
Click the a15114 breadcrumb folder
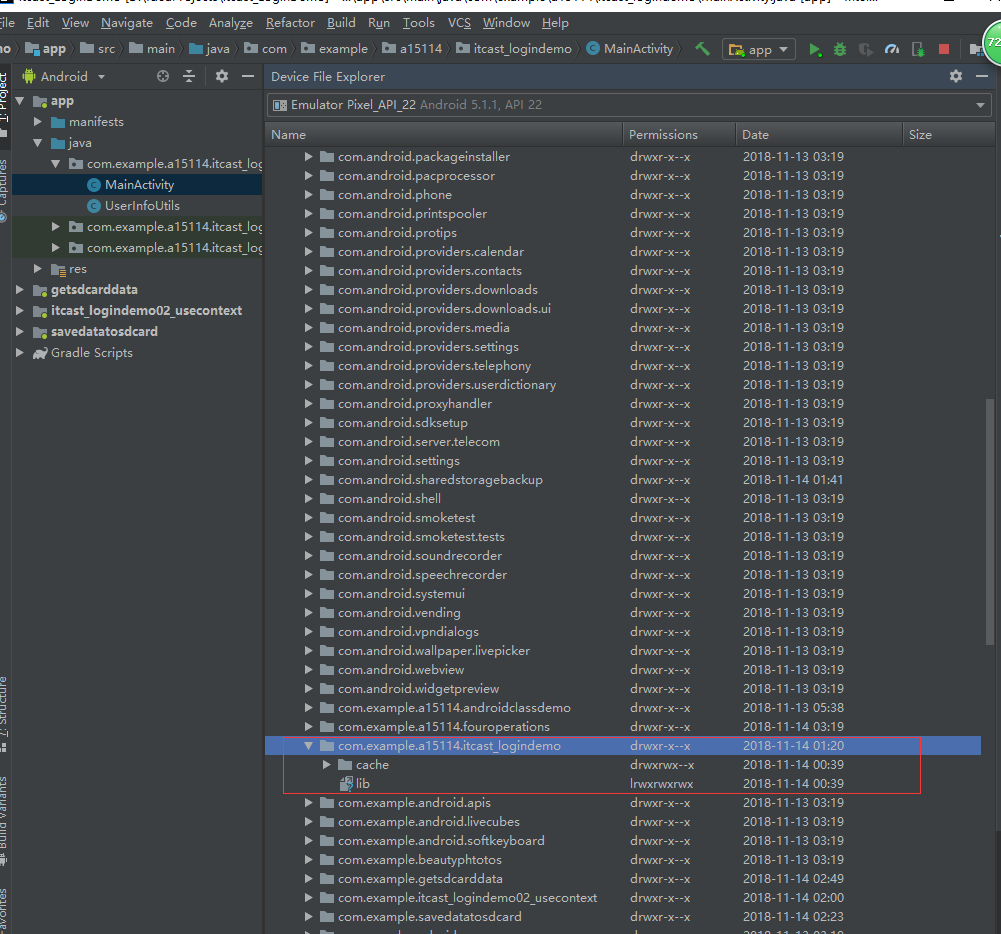click(x=412, y=49)
